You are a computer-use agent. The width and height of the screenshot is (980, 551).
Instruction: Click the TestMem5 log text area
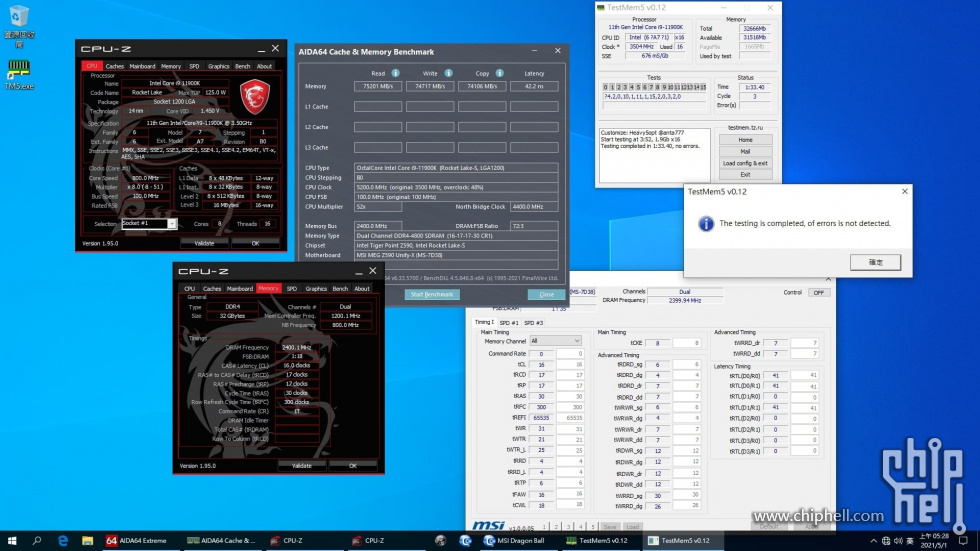click(654, 155)
